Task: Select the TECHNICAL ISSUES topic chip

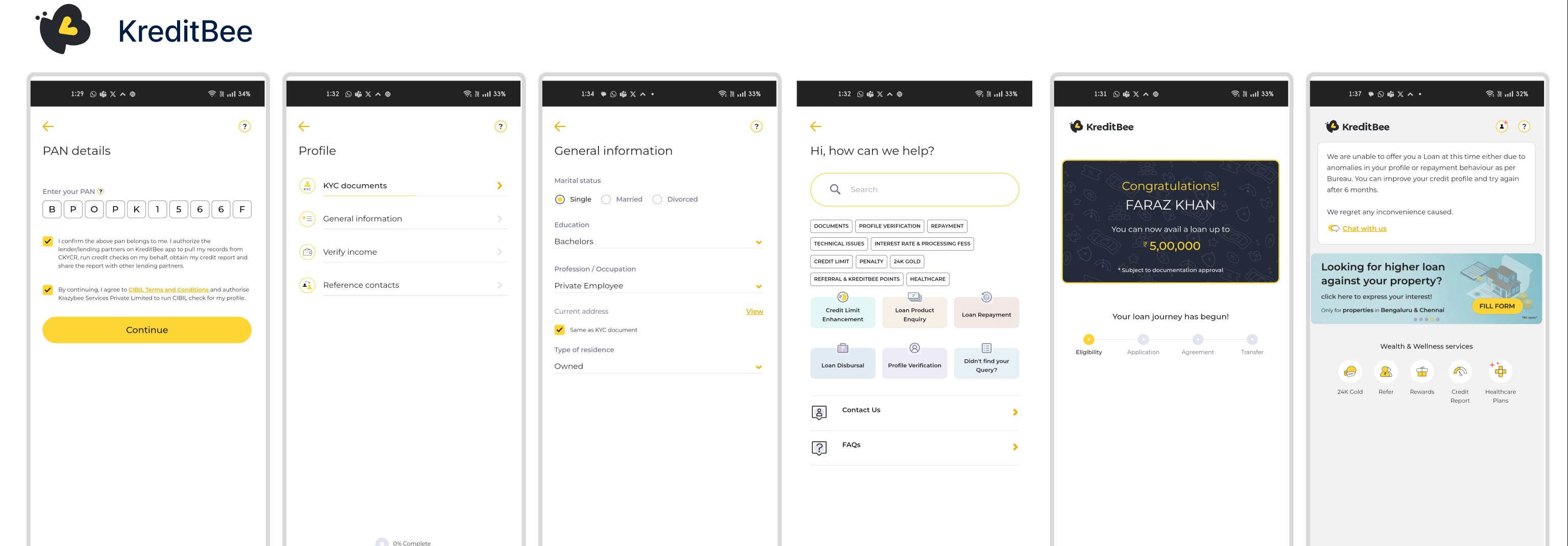Action: 839,244
